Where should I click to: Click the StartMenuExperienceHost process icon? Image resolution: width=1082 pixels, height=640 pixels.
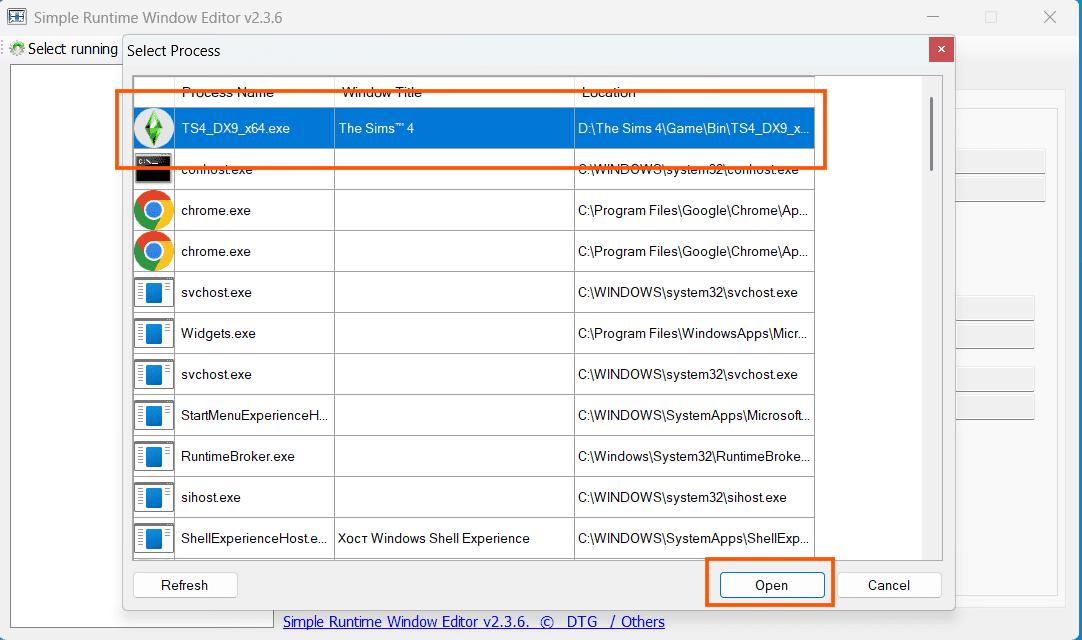pyautogui.click(x=153, y=416)
